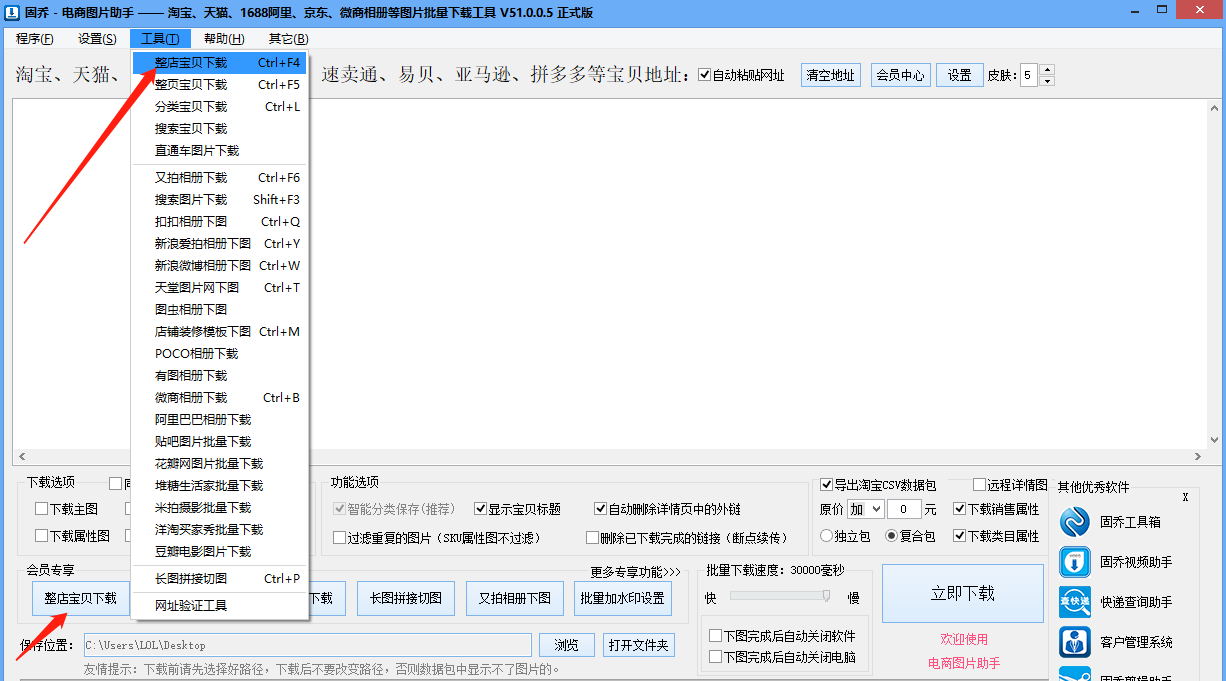This screenshot has width=1226, height=681.
Task: Click the 快递查询助手 magnifier icon
Action: pyautogui.click(x=1075, y=602)
